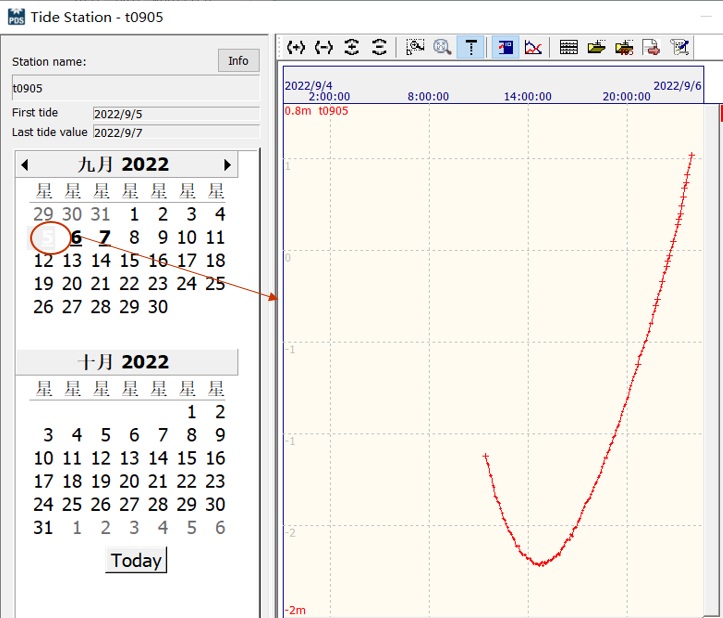The image size is (723, 618).
Task: Select September 12 in the calendar
Action: 43,261
